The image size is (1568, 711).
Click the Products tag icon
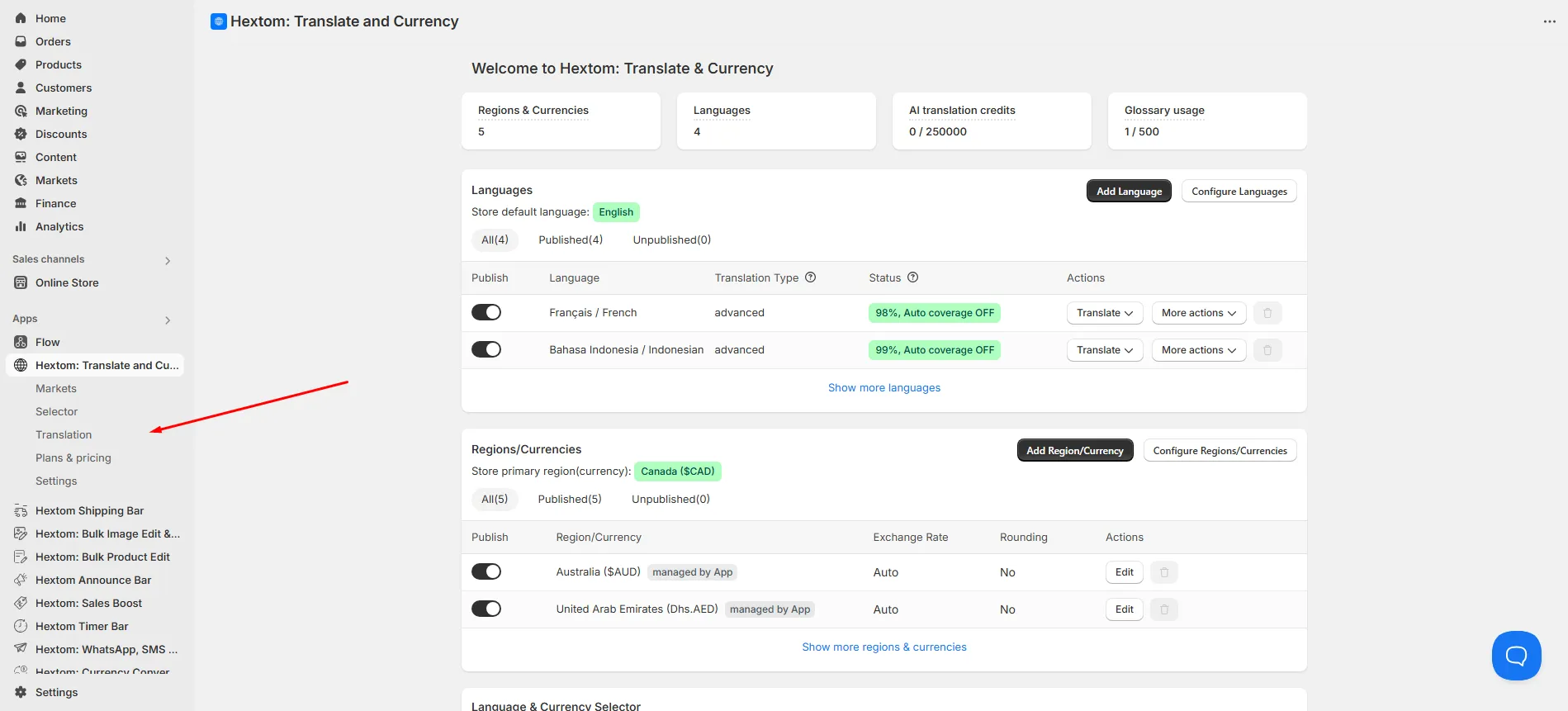(21, 64)
